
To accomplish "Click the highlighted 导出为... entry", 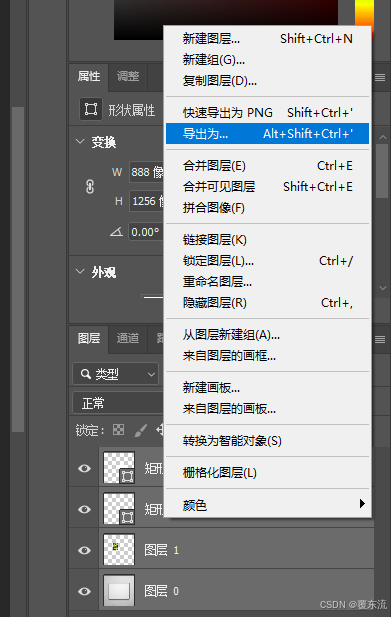I will coord(267,134).
